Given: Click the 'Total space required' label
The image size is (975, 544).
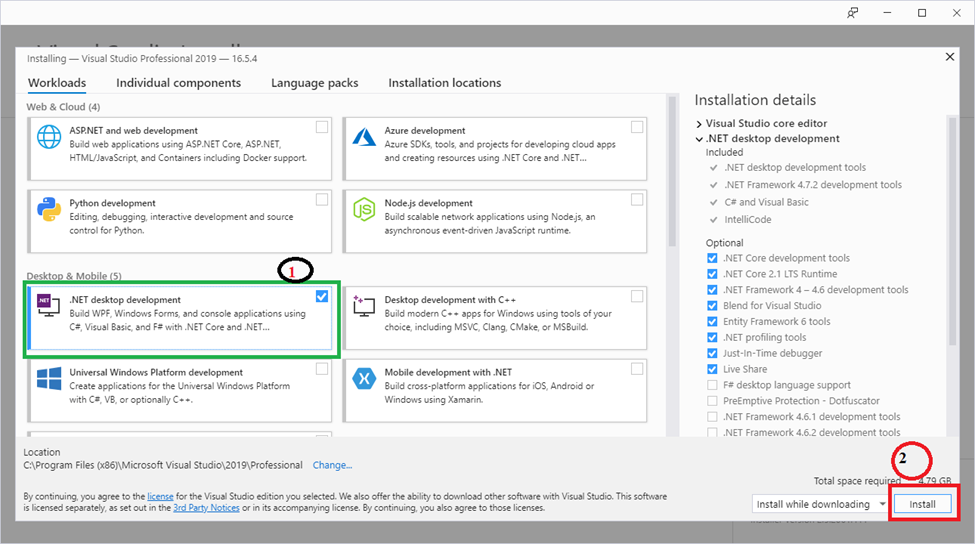Looking at the screenshot, I should [x=857, y=481].
